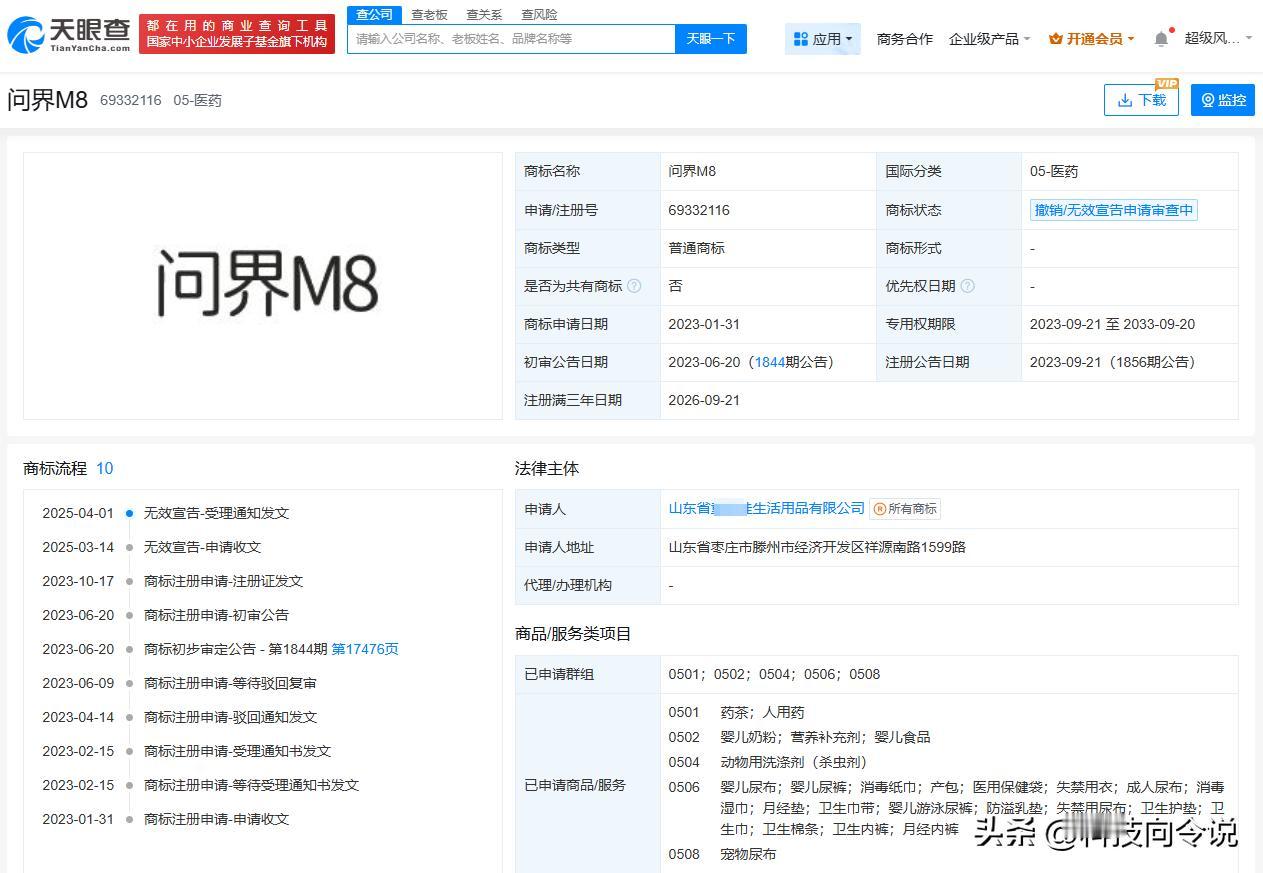Expand the 开通会员 membership dropdown

point(1091,39)
